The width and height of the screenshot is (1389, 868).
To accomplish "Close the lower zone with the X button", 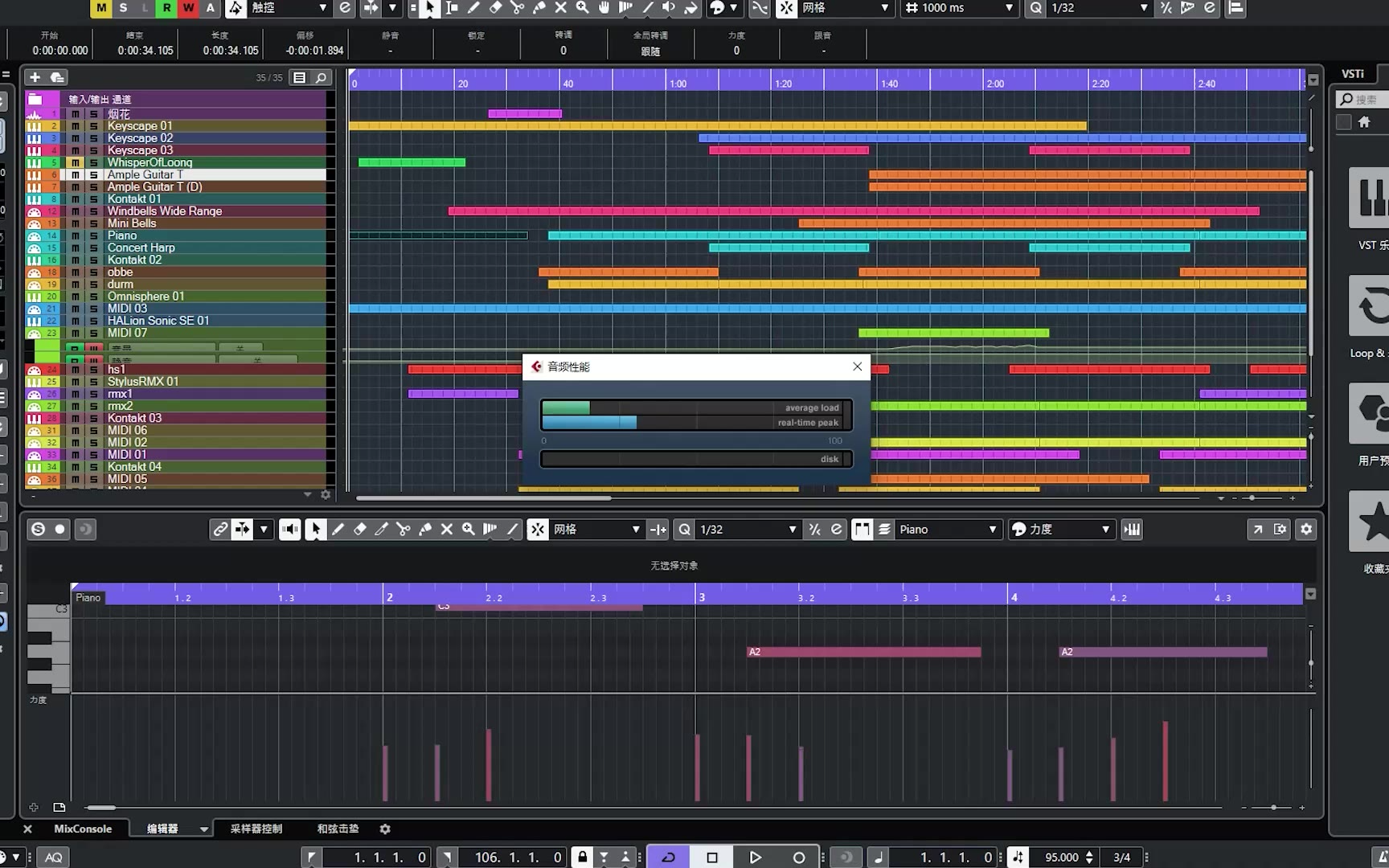I will [x=27, y=829].
